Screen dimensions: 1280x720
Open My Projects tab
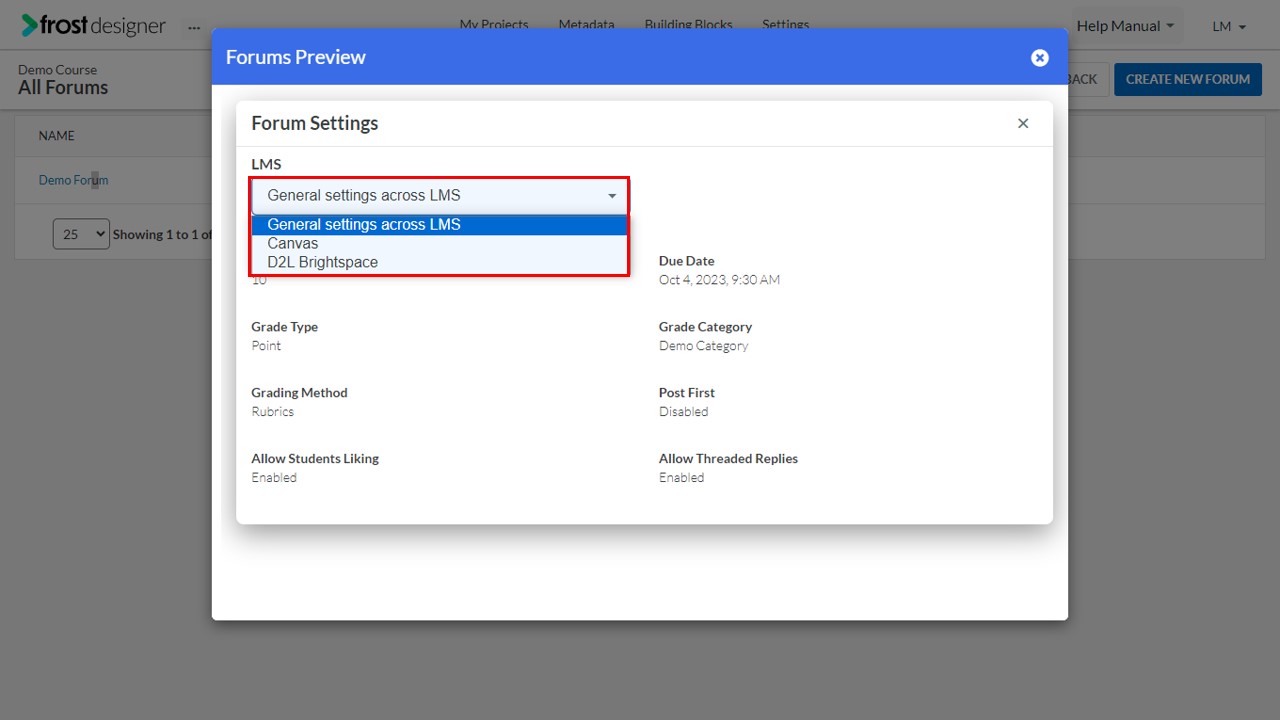(494, 24)
